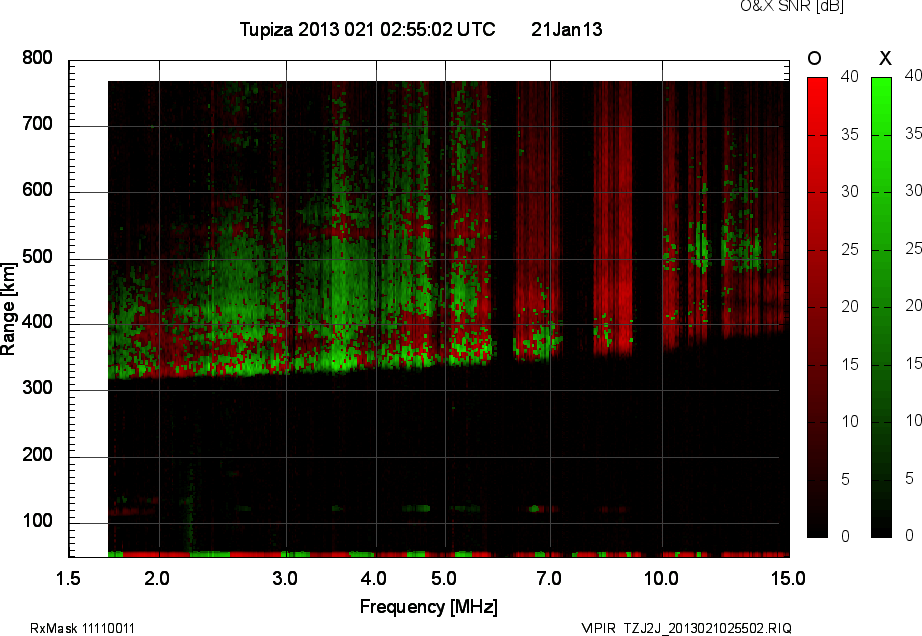The height and width of the screenshot is (636, 922).
Task: Click the 'O&X SNR [dB]' legend heading
Action: tap(792, 6)
